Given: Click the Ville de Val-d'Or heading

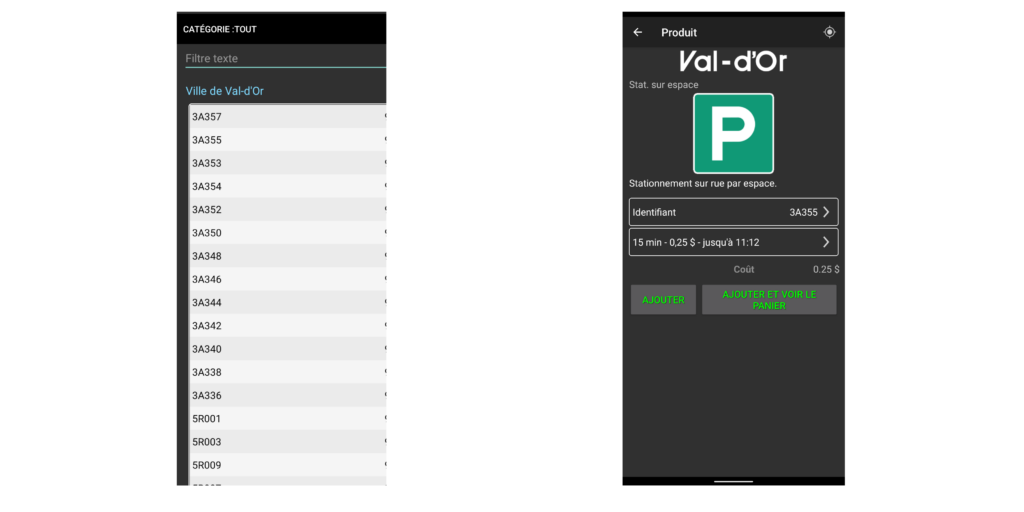Looking at the screenshot, I should click(225, 91).
